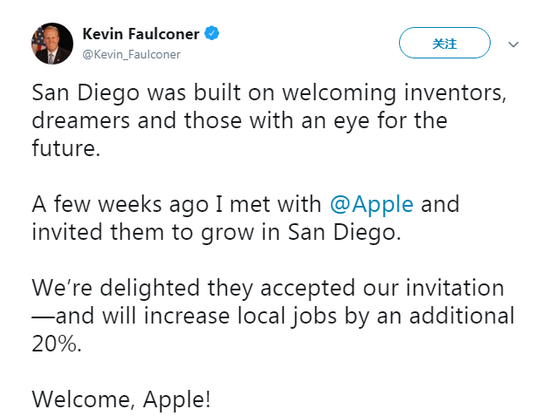Click the word 'additional' in the tweet
The height and width of the screenshot is (416, 550).
(x=462, y=315)
